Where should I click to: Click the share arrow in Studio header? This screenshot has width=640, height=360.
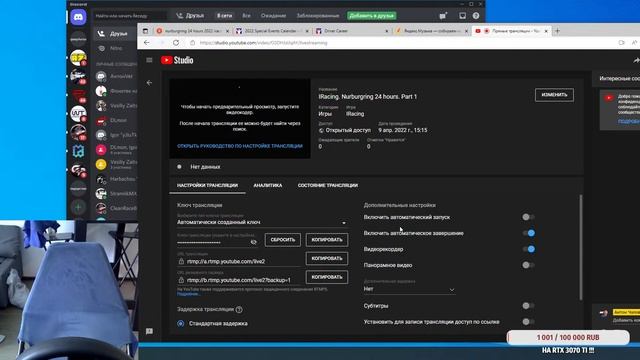(x=636, y=60)
